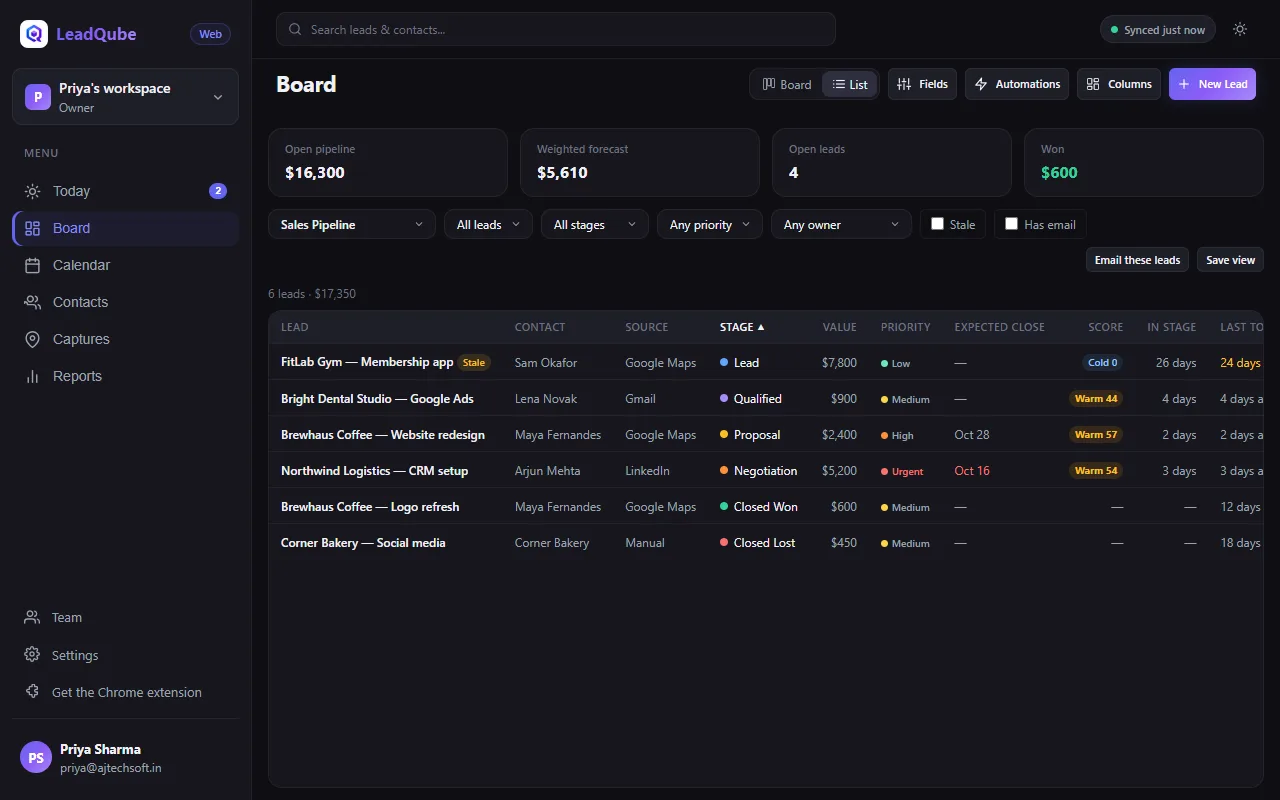Open Calendar in the sidebar
This screenshot has height=800, width=1280.
click(x=125, y=265)
